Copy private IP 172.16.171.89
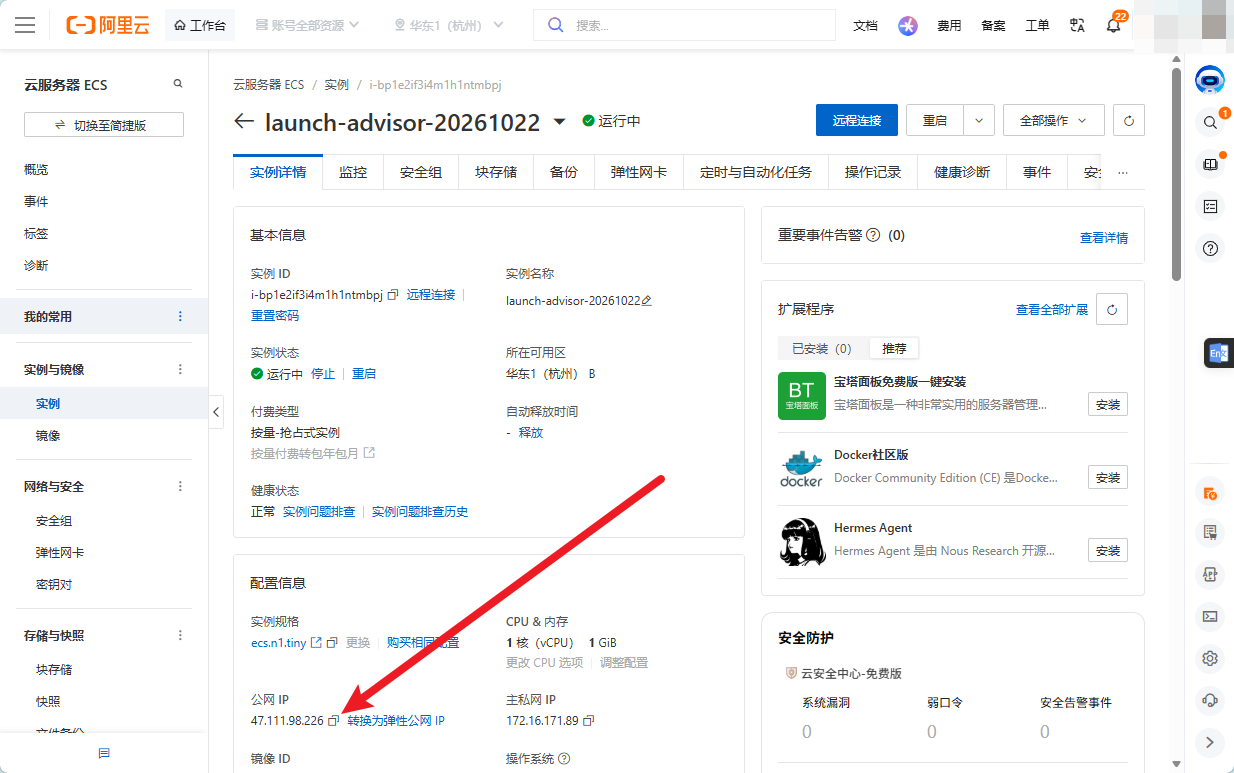1234x773 pixels. coord(588,720)
